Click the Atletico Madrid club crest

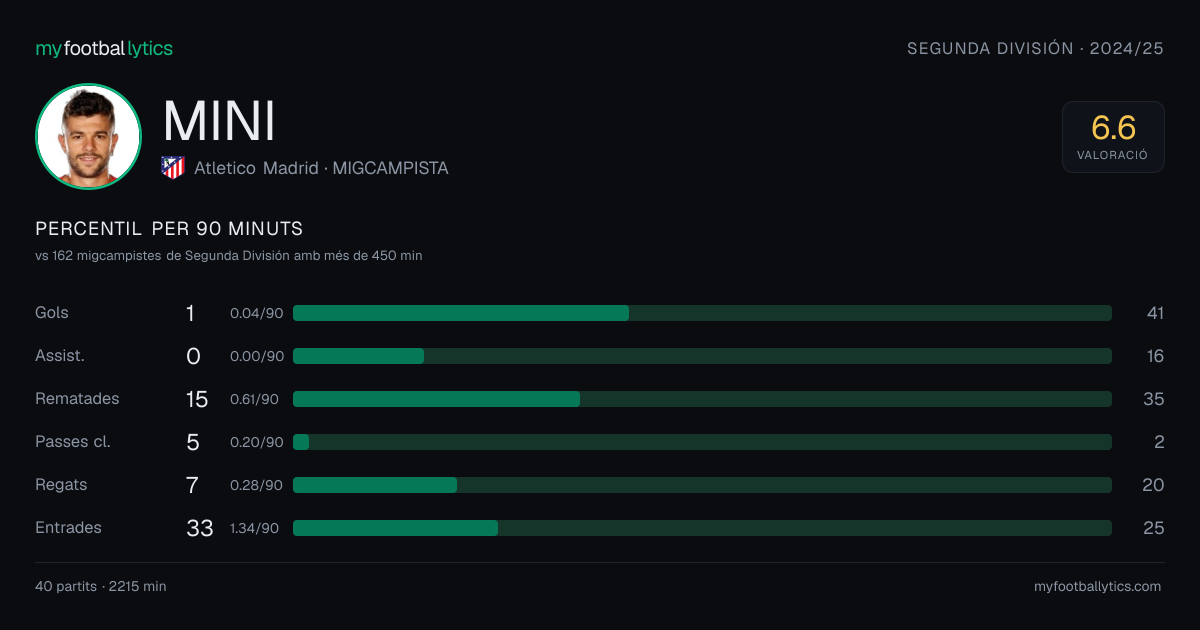pos(173,168)
